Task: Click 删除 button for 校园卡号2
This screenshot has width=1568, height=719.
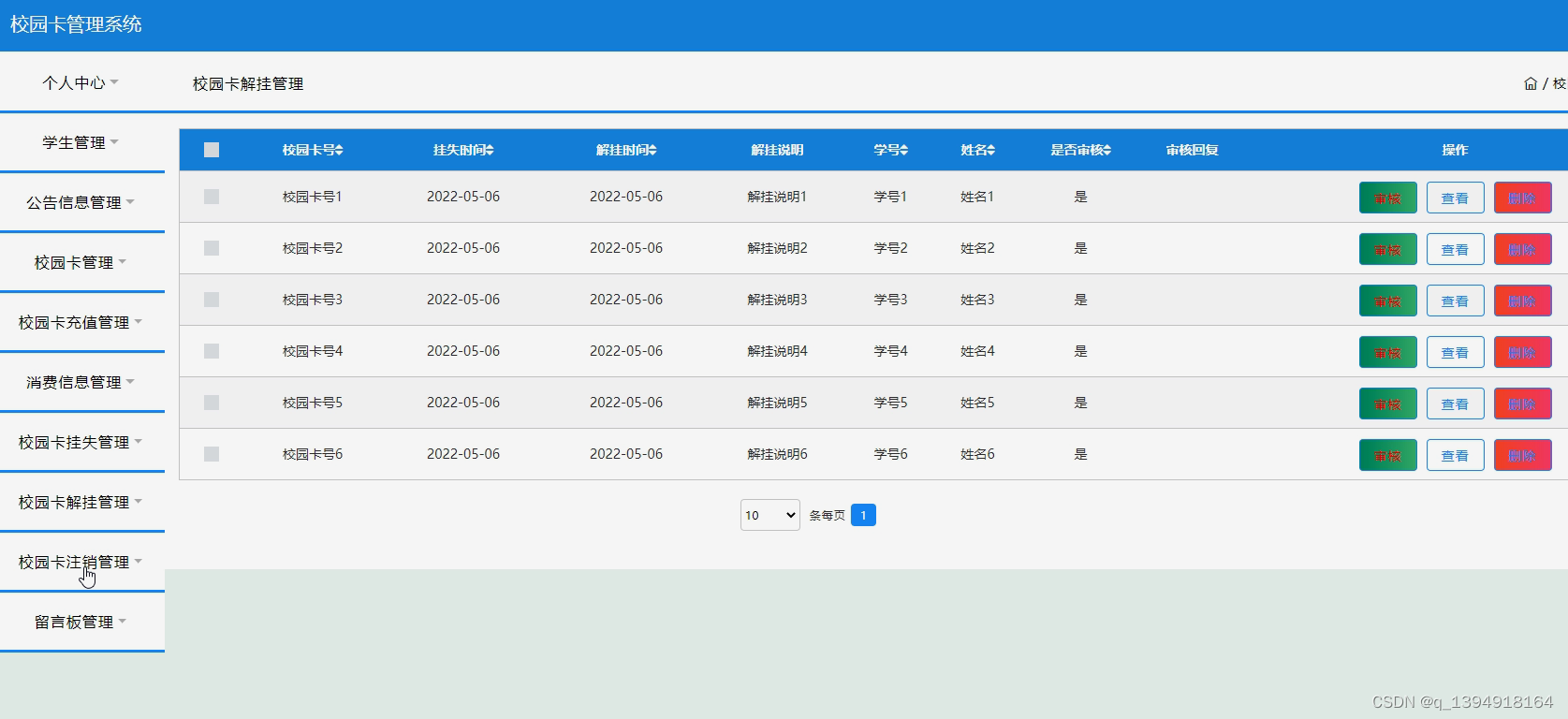Action: tap(1522, 249)
